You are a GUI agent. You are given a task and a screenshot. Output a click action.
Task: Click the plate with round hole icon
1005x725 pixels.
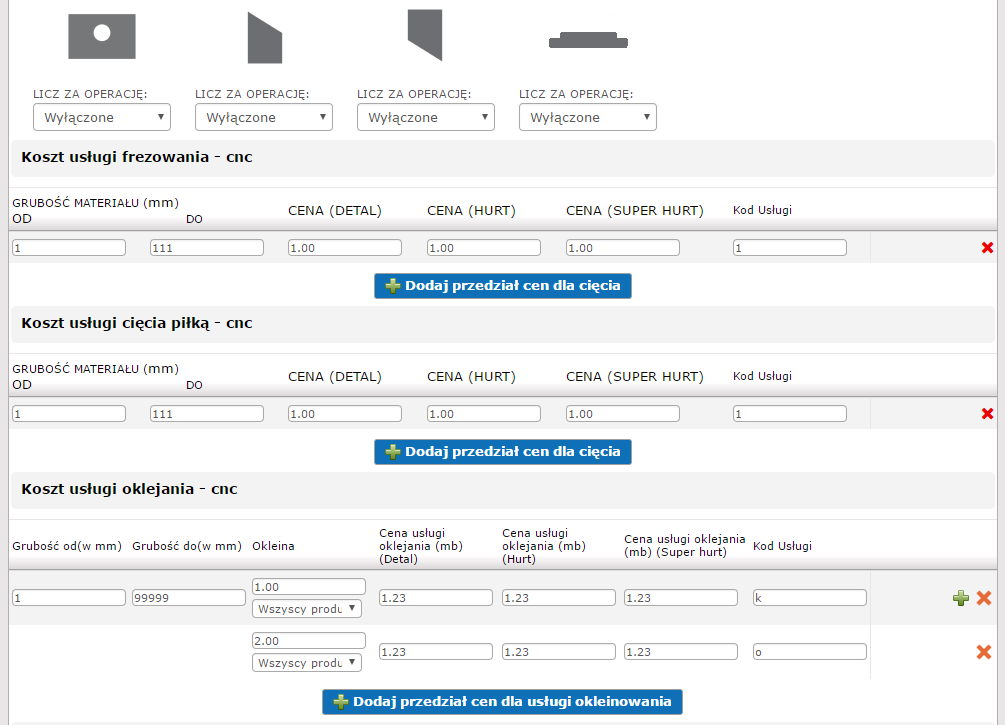tap(102, 35)
